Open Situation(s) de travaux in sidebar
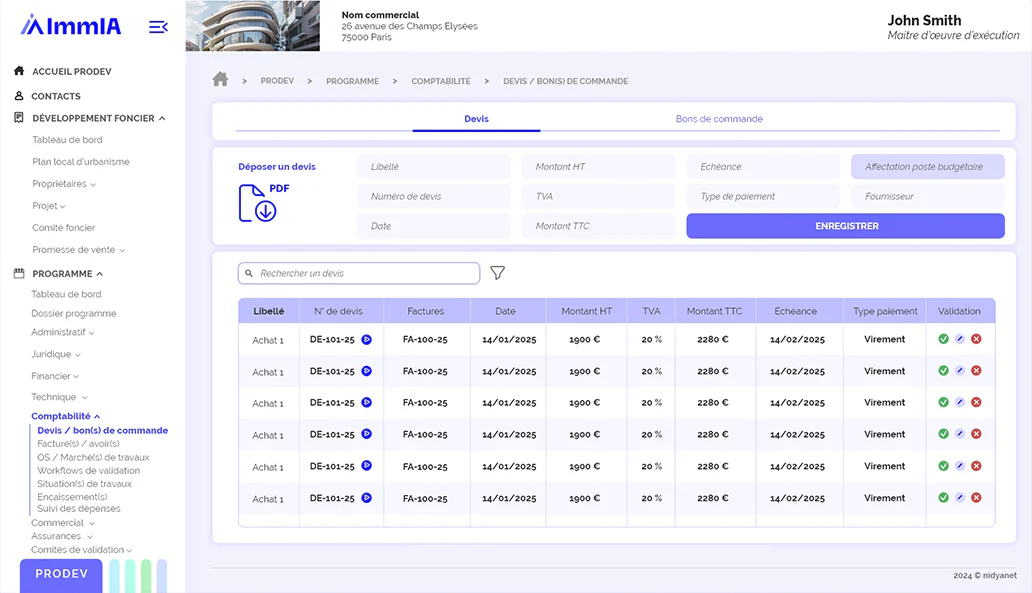 pyautogui.click(x=84, y=483)
